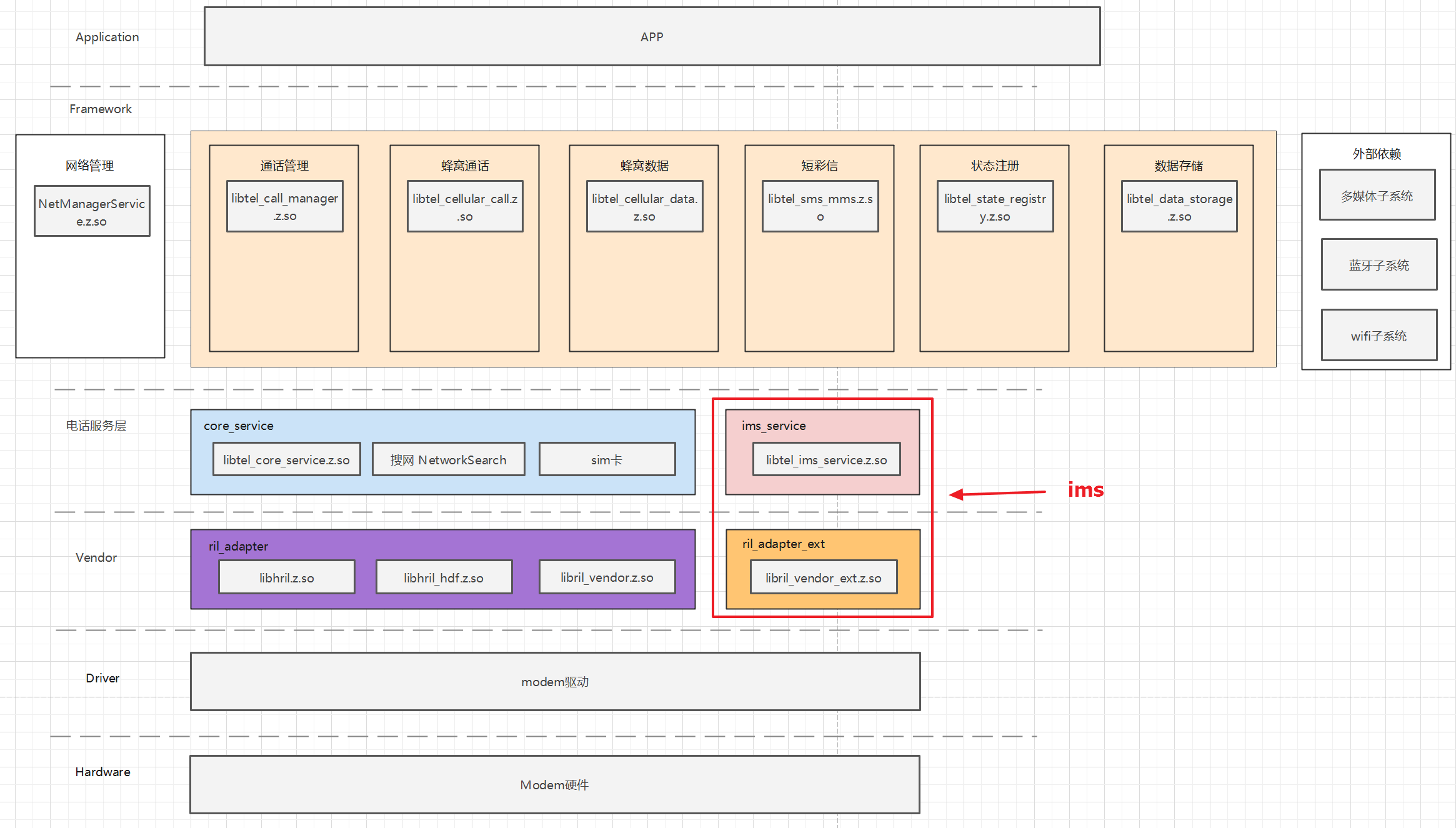The height and width of the screenshot is (828, 1456).
Task: Click the libhril_hdf.z.so box
Action: click(x=444, y=577)
